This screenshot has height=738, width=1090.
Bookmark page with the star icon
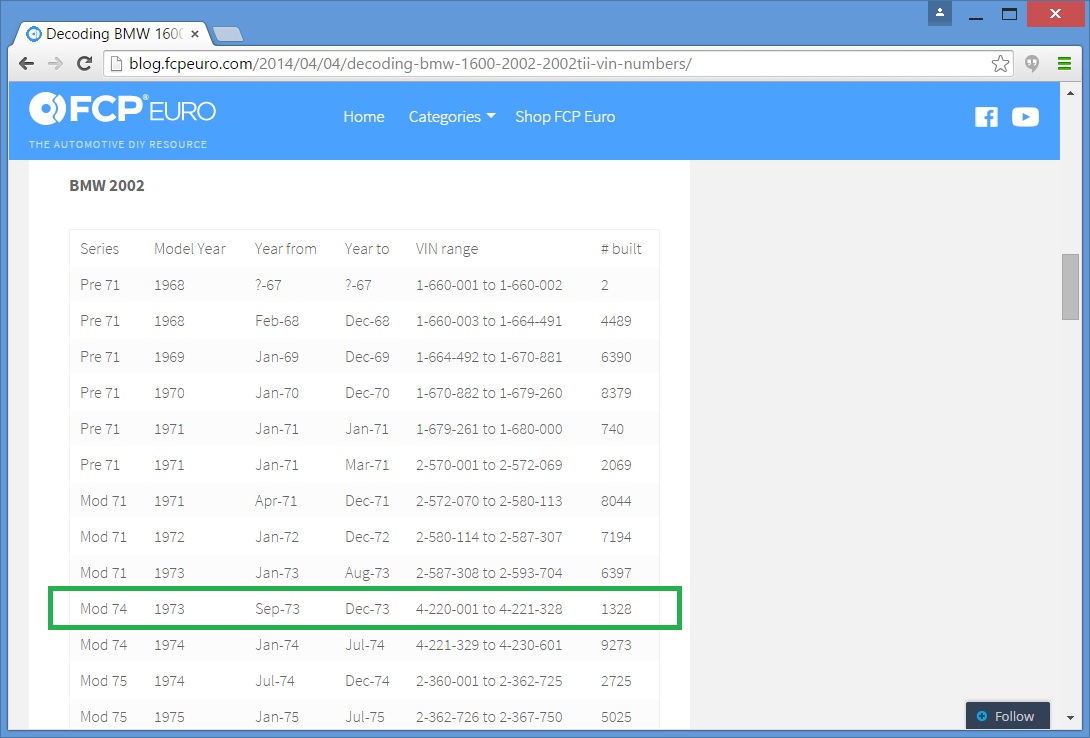(1000, 64)
